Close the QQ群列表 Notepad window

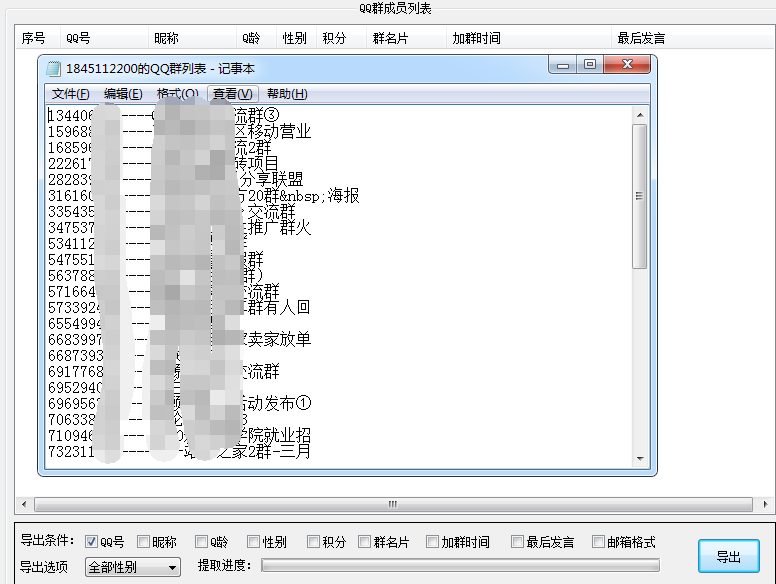click(x=627, y=65)
